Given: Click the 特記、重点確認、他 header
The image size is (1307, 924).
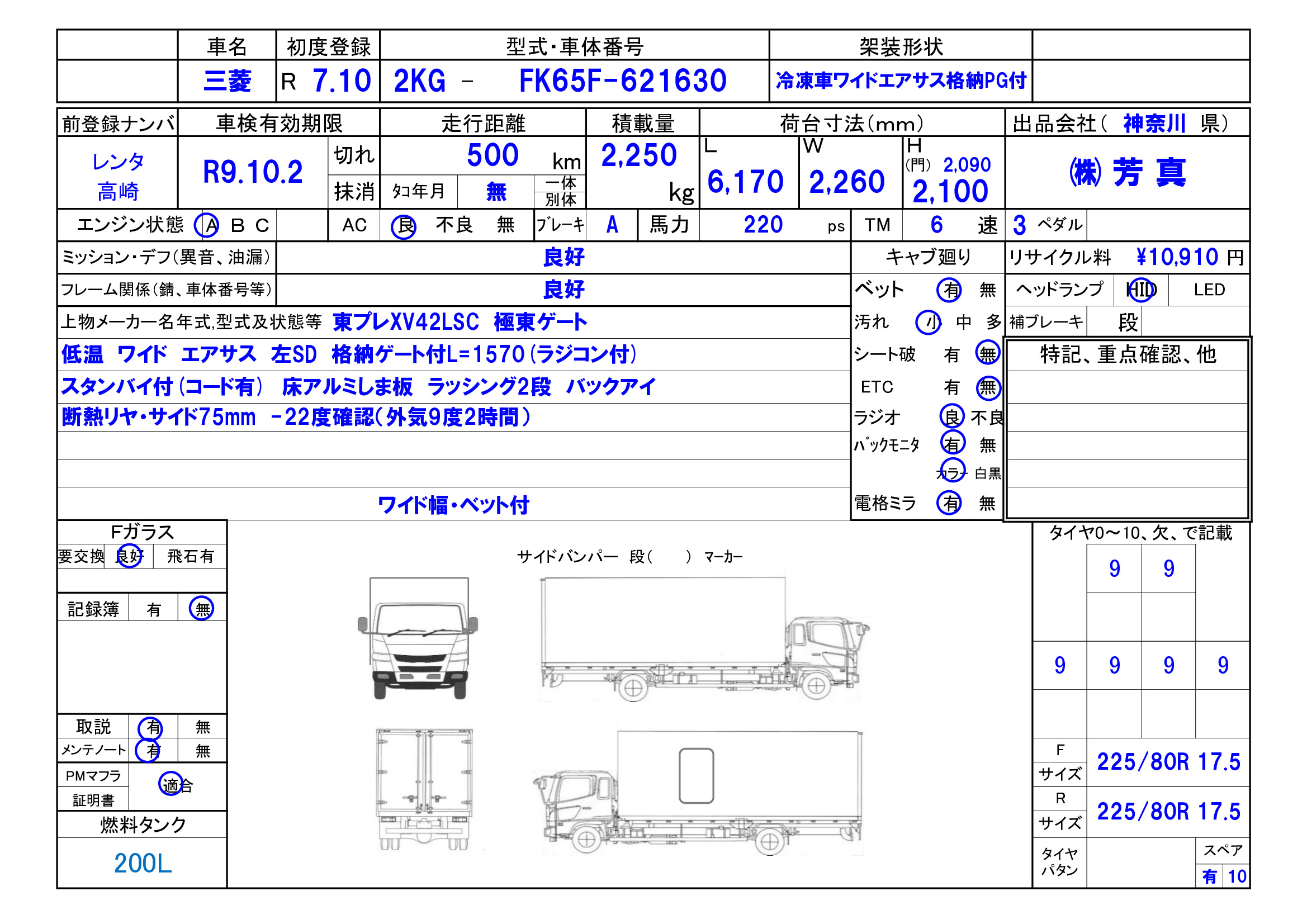Looking at the screenshot, I should pos(1128,355).
